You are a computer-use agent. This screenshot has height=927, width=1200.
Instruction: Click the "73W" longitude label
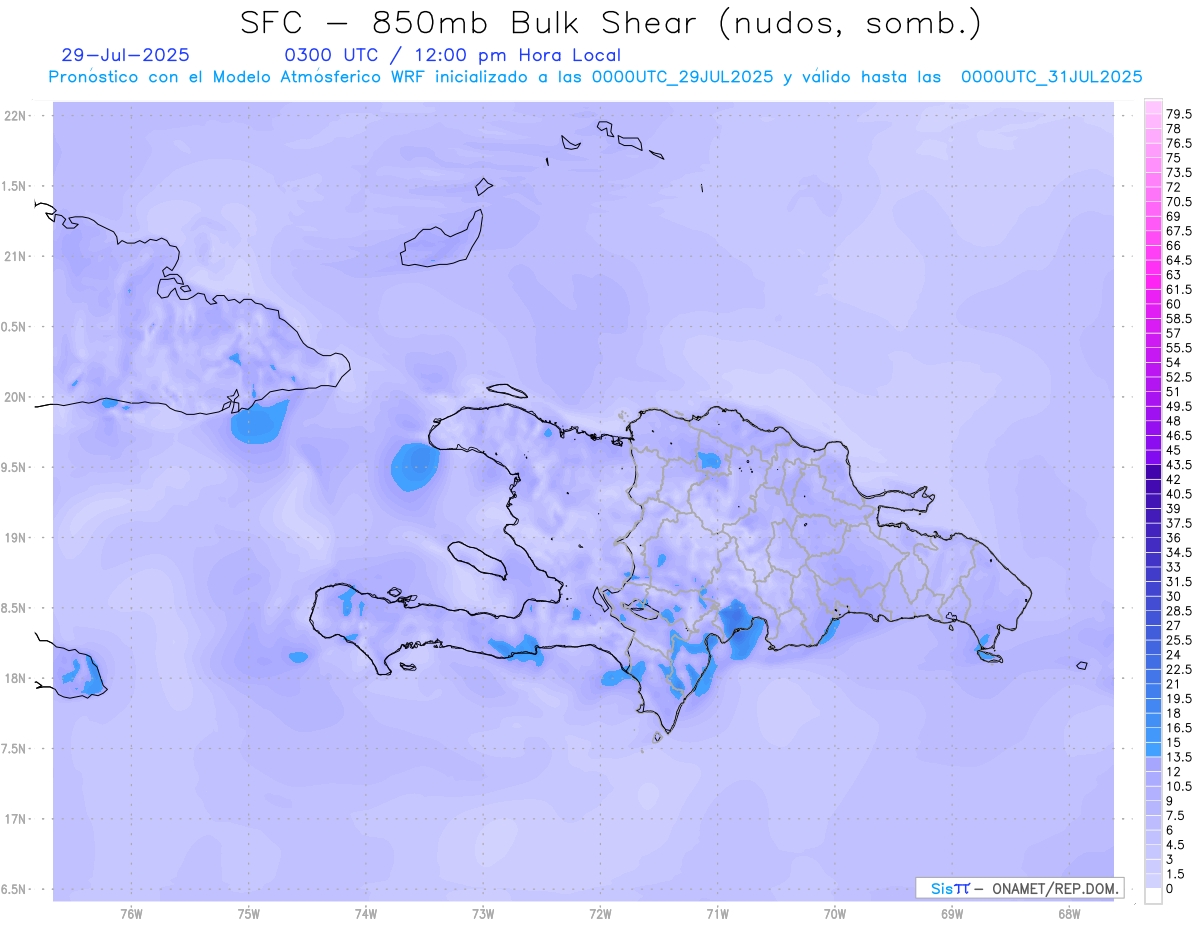483,914
